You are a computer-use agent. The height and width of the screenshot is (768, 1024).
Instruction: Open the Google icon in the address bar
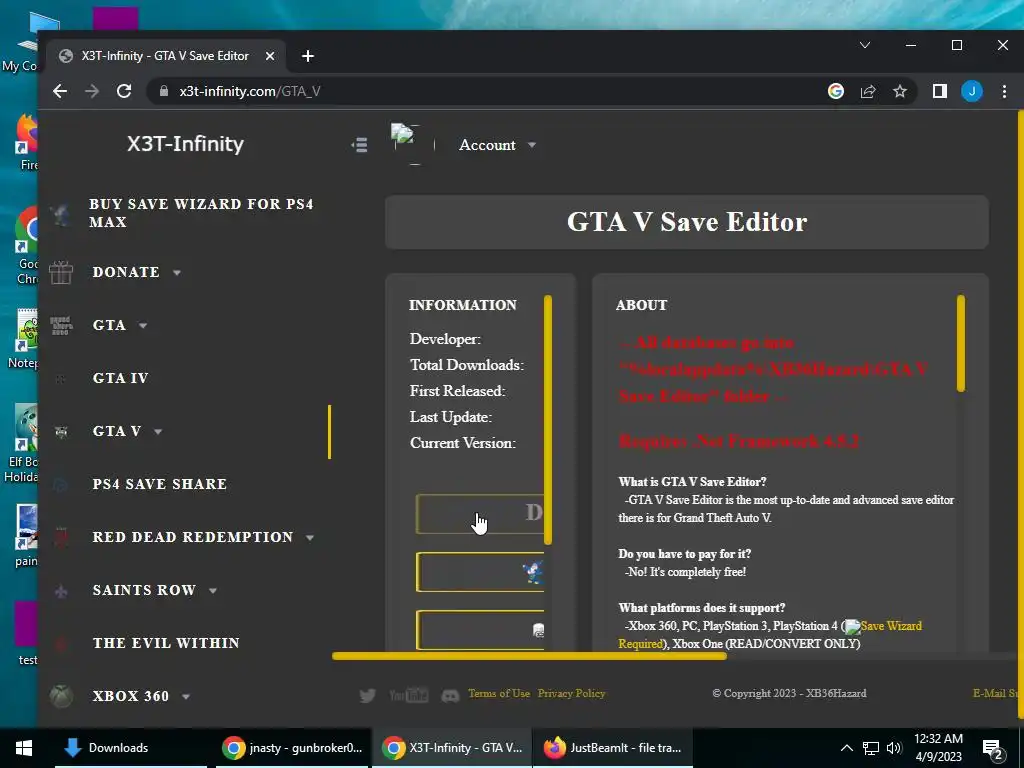tap(836, 91)
